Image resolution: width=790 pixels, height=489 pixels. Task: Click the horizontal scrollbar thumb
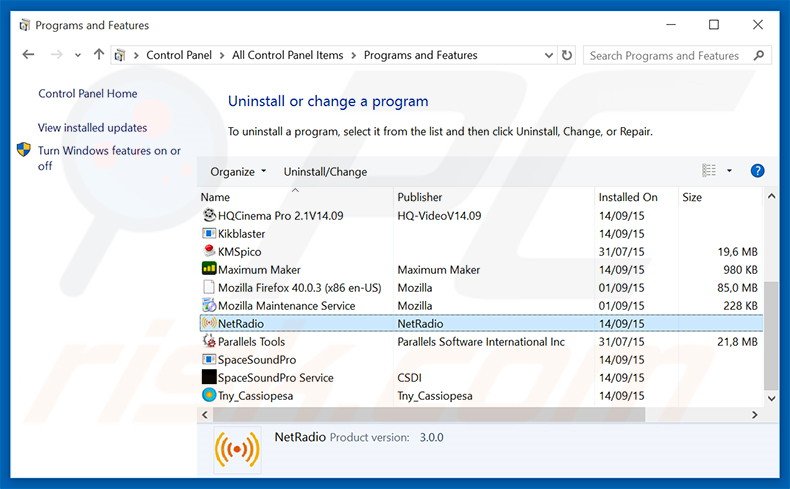tap(429, 414)
